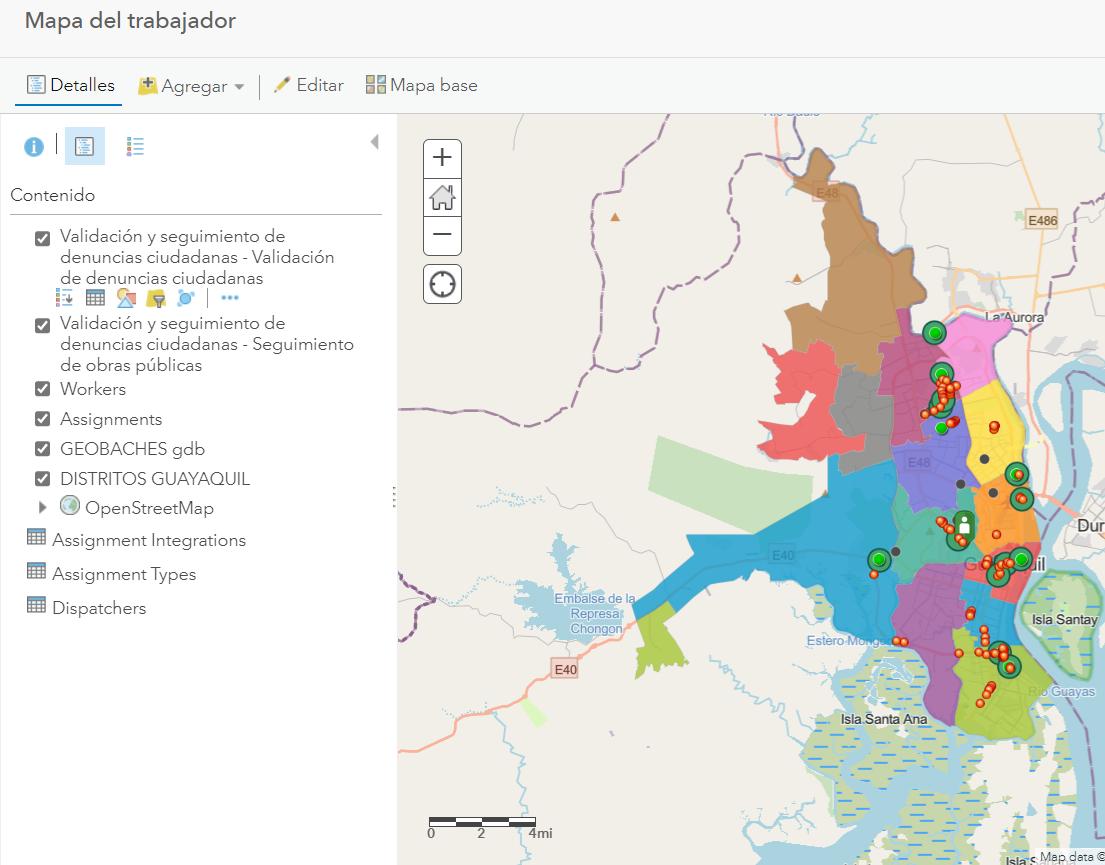Click the filter icon for first layer

[x=156, y=298]
